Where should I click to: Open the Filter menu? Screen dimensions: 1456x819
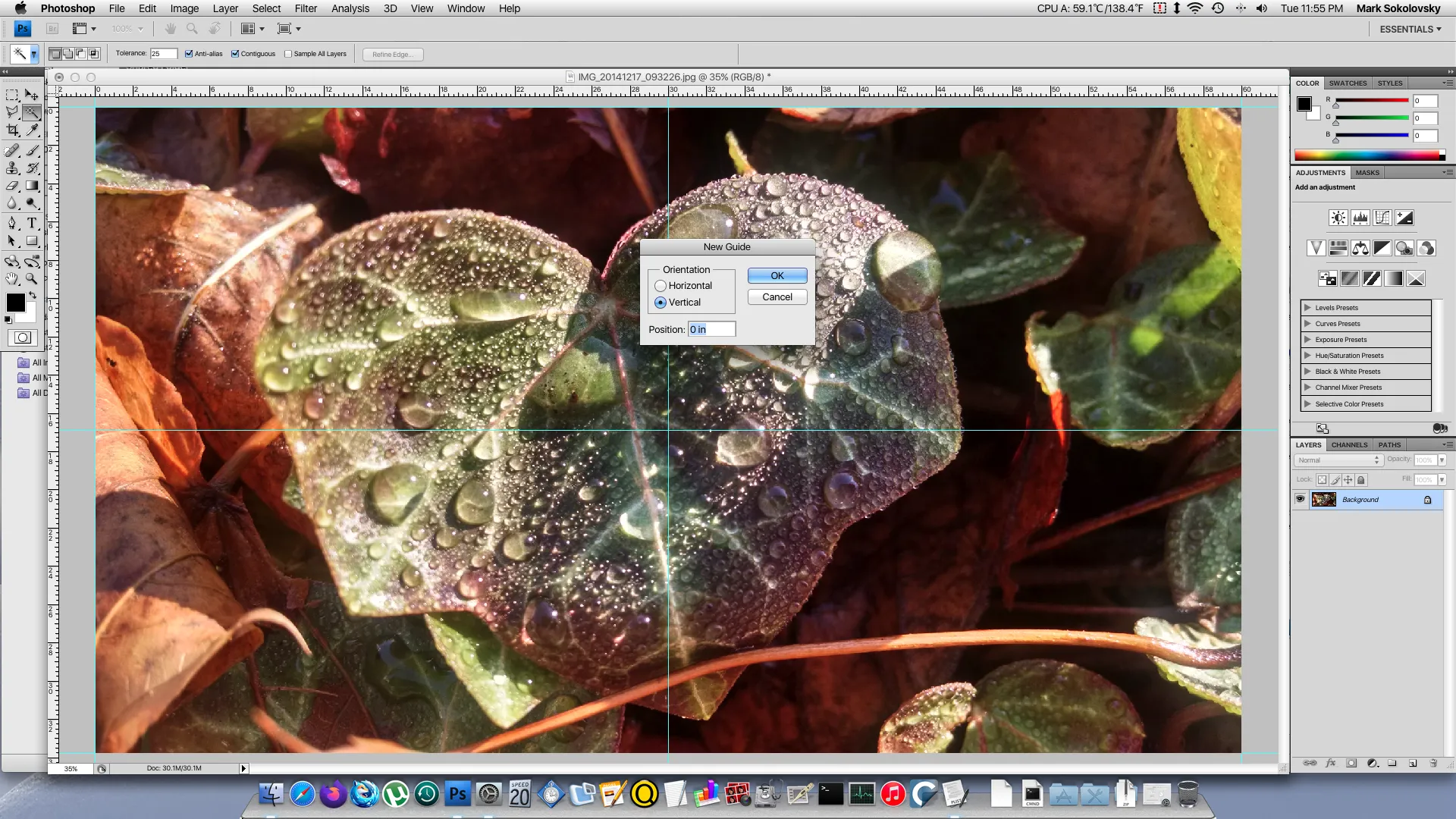[x=306, y=8]
